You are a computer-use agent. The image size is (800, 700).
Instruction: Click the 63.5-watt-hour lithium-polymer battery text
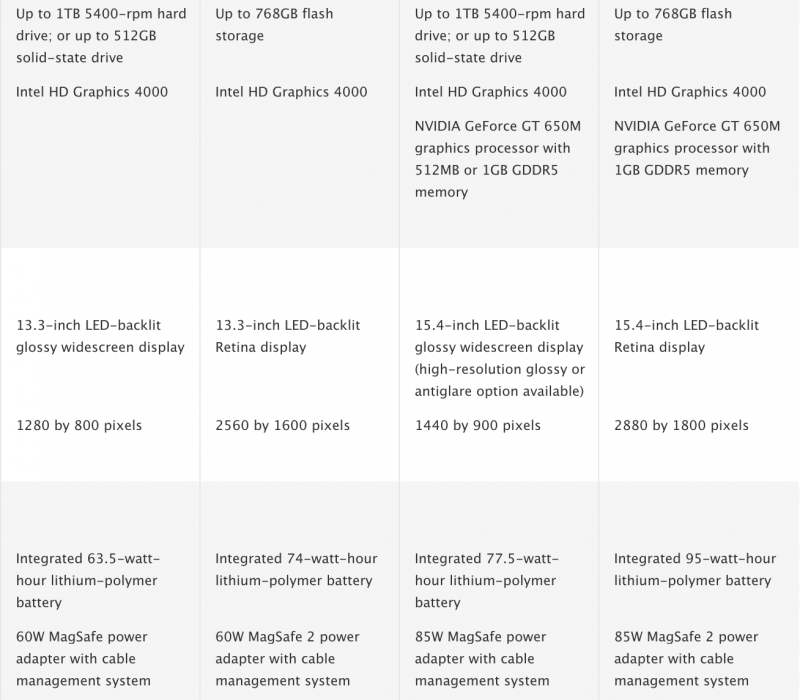88,581
